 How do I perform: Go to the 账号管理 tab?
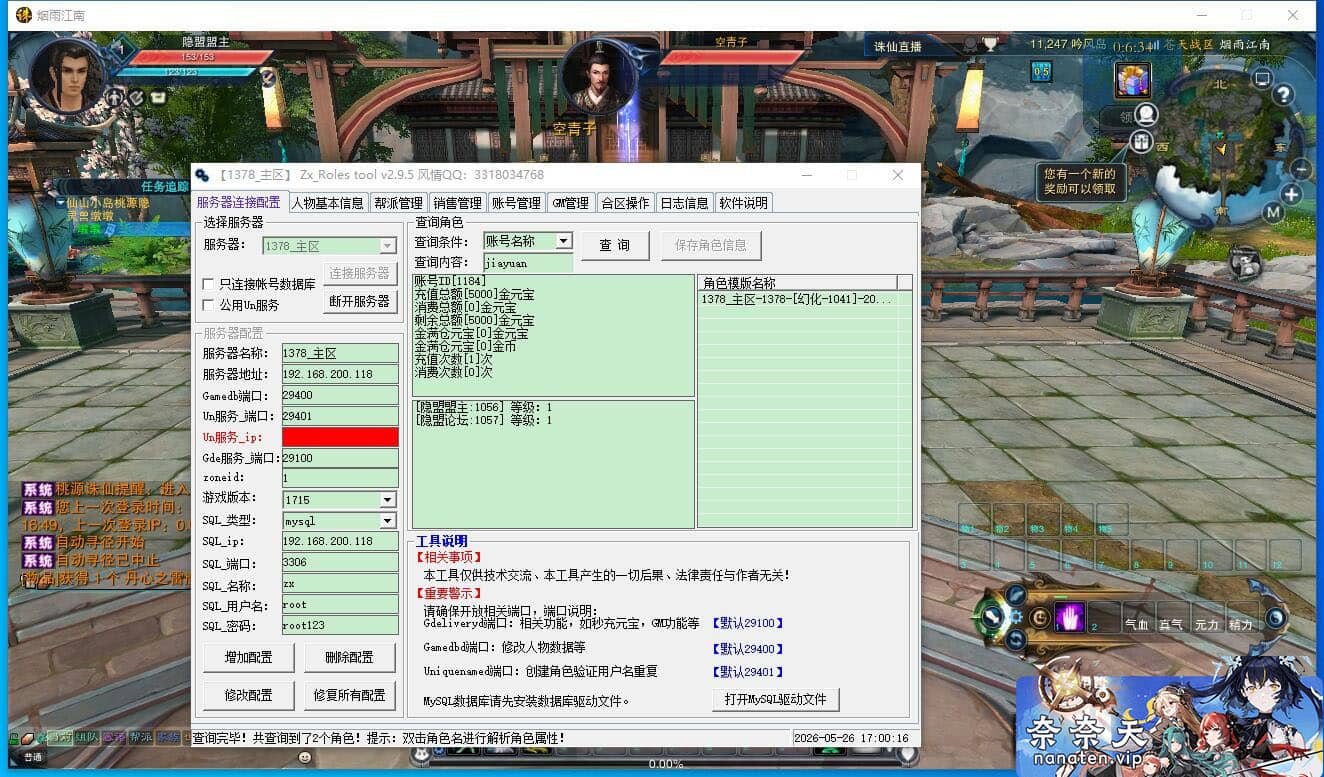click(x=516, y=203)
